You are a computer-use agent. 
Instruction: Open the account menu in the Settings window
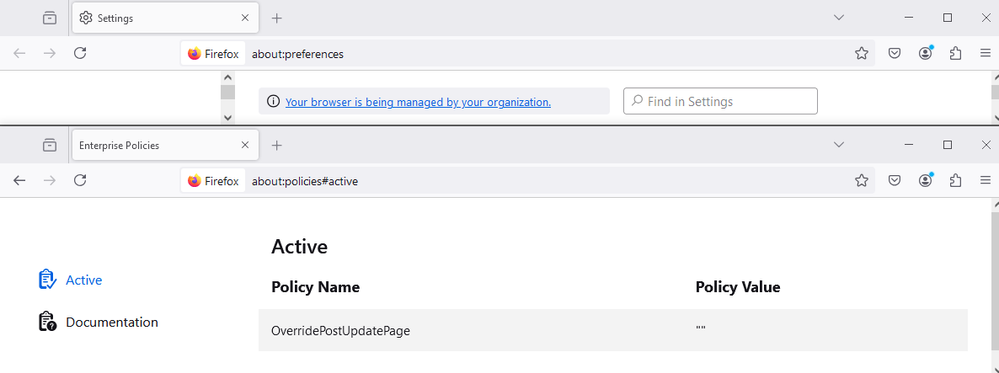click(925, 54)
